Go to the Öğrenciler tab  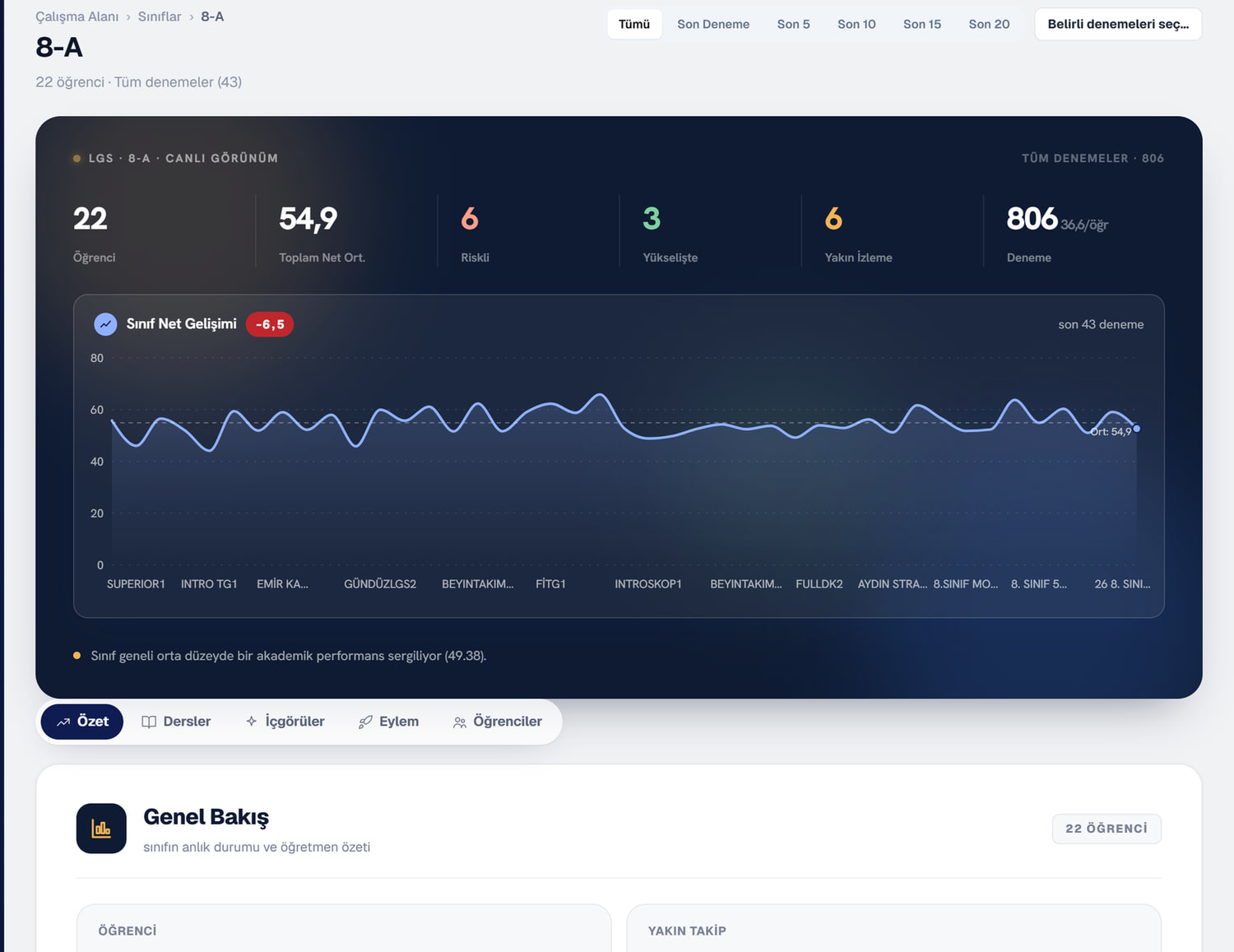497,722
